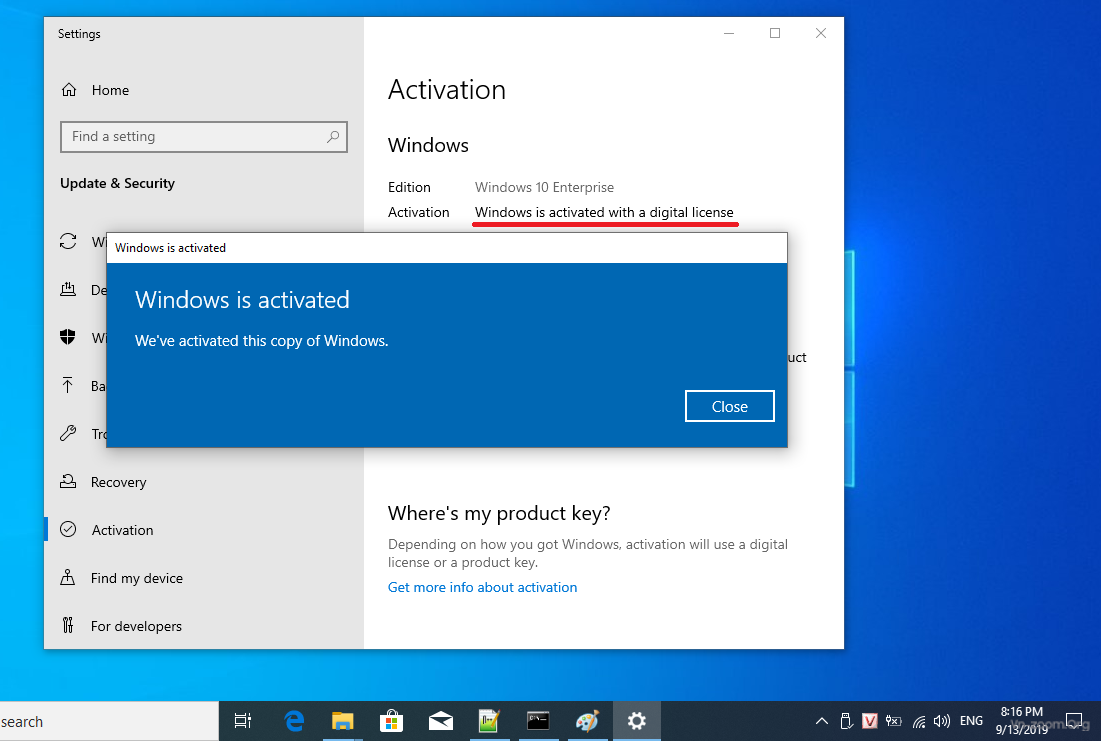Click the 'Windows' section heading under Activation
This screenshot has height=741, width=1101.
point(428,145)
